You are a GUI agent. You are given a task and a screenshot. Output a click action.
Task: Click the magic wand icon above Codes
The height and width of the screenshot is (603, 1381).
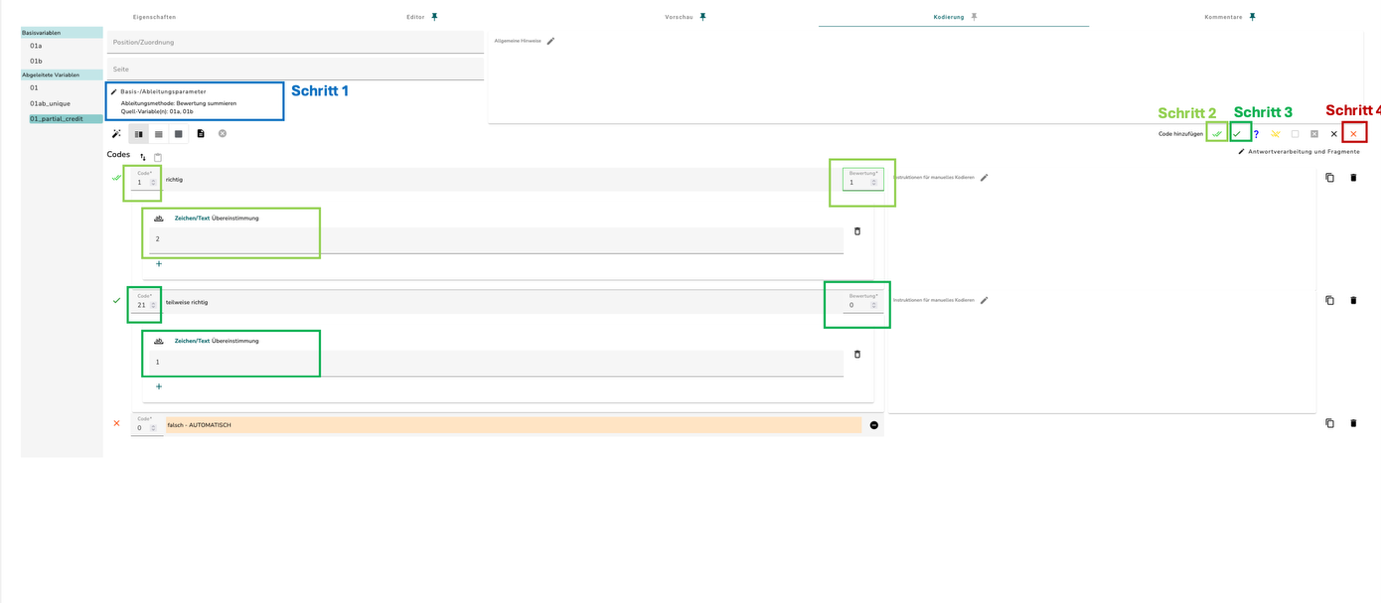click(116, 134)
